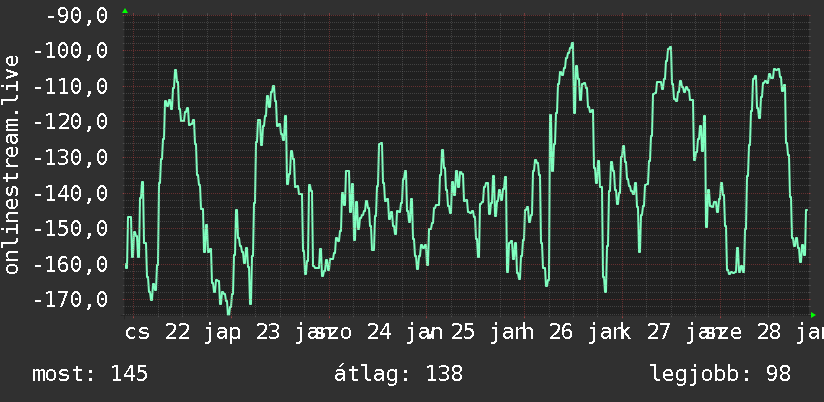
Task: Click the y-axis label -90,0
Action: pos(77,15)
